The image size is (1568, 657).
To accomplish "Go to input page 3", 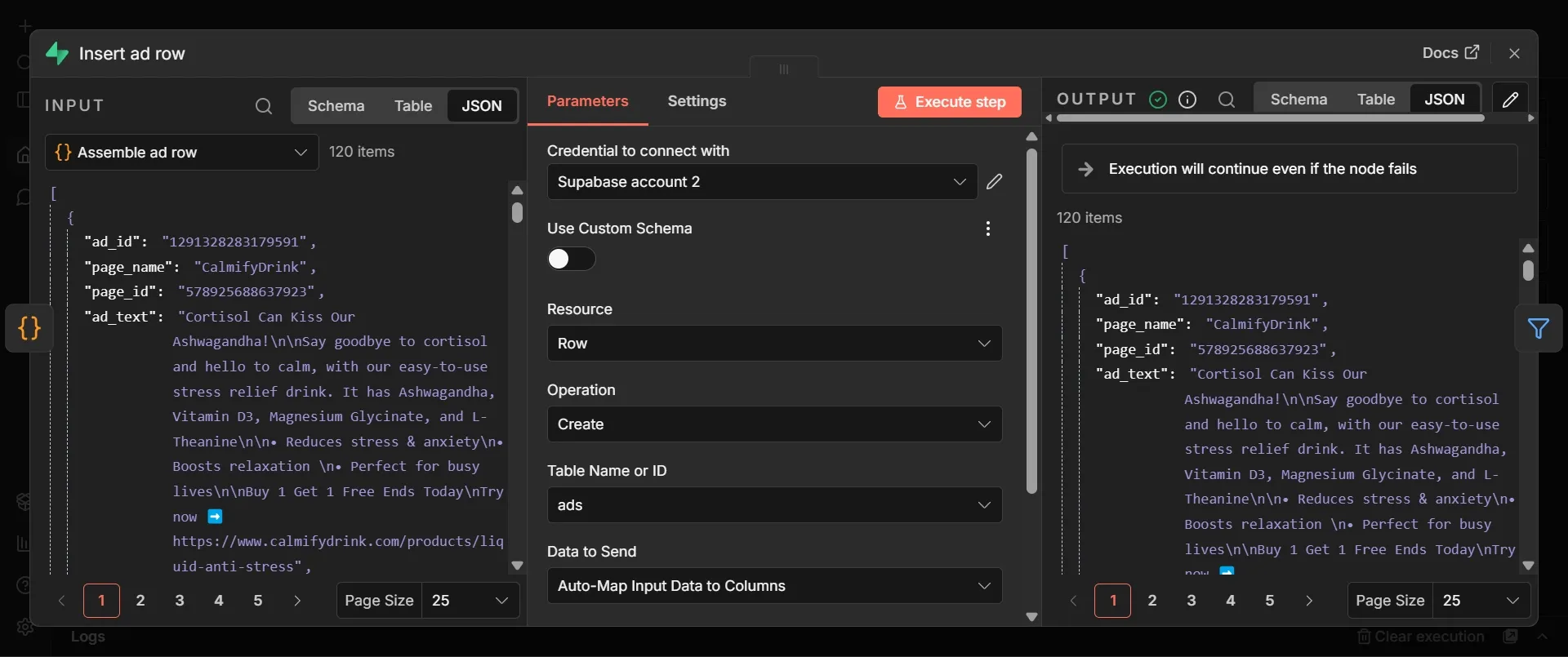I will 180,601.
